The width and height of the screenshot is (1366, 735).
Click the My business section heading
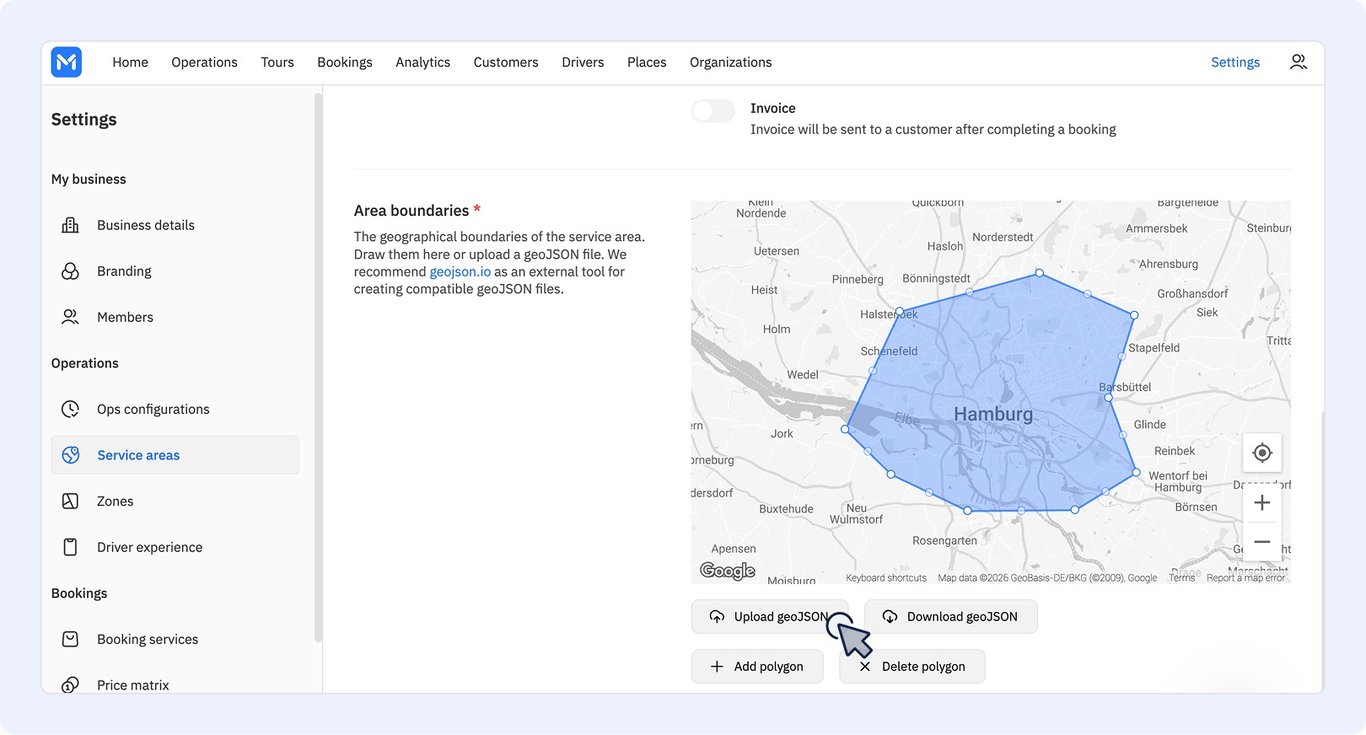pyautogui.click(x=89, y=179)
